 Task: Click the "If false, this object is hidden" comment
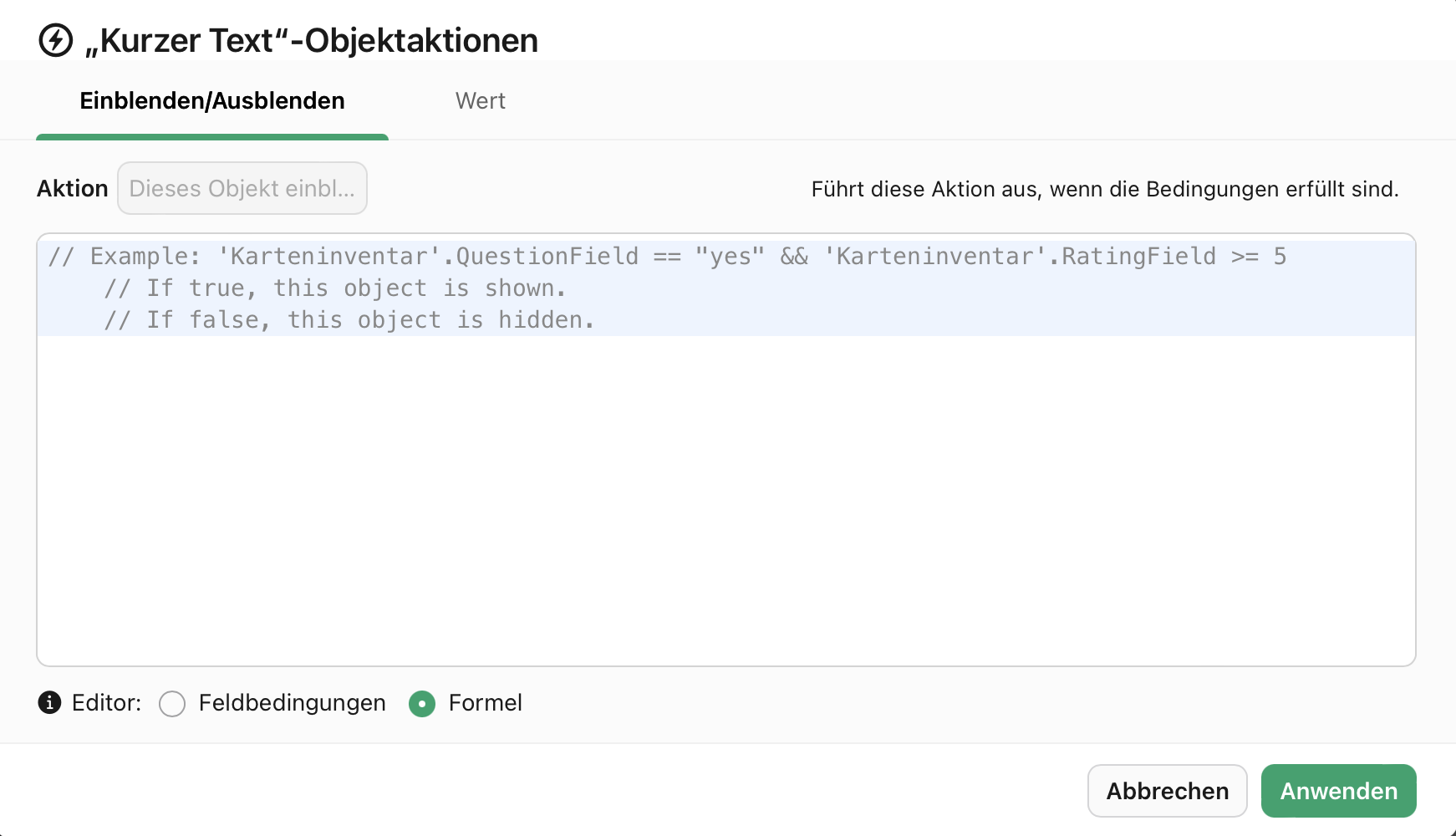349,319
